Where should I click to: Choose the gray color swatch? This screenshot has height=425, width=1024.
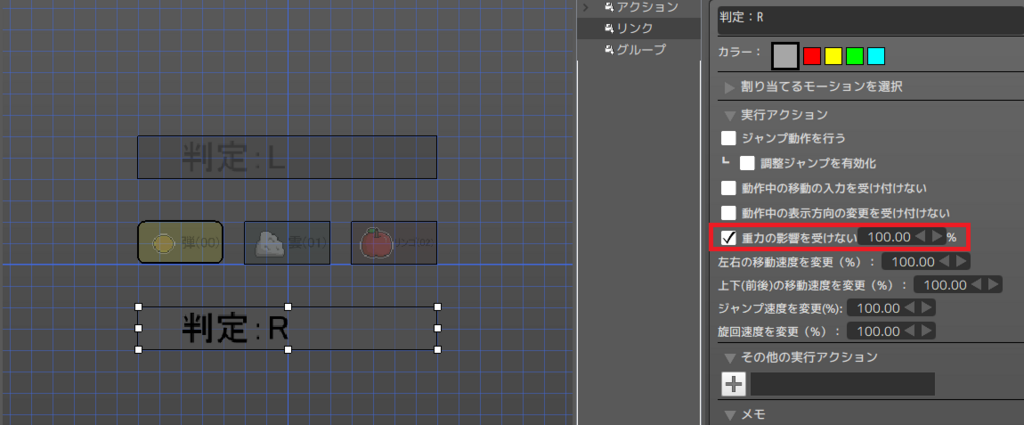click(786, 56)
